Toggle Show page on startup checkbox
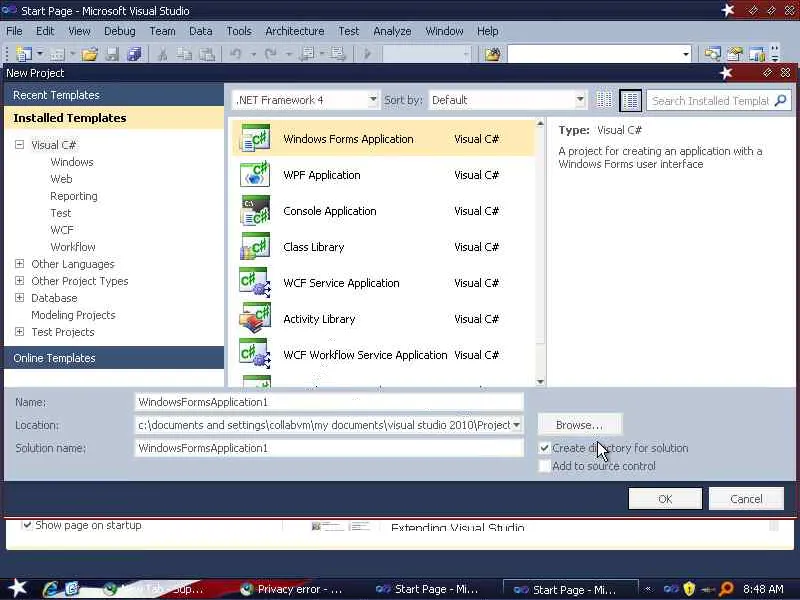 27,524
